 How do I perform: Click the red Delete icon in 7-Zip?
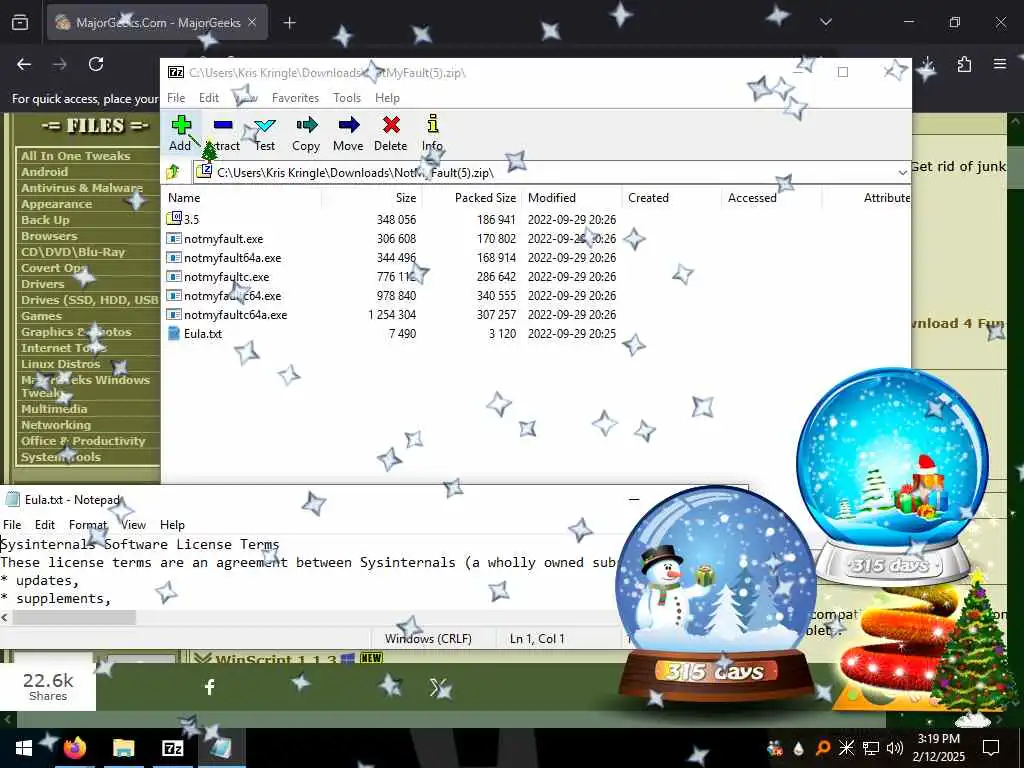(391, 133)
